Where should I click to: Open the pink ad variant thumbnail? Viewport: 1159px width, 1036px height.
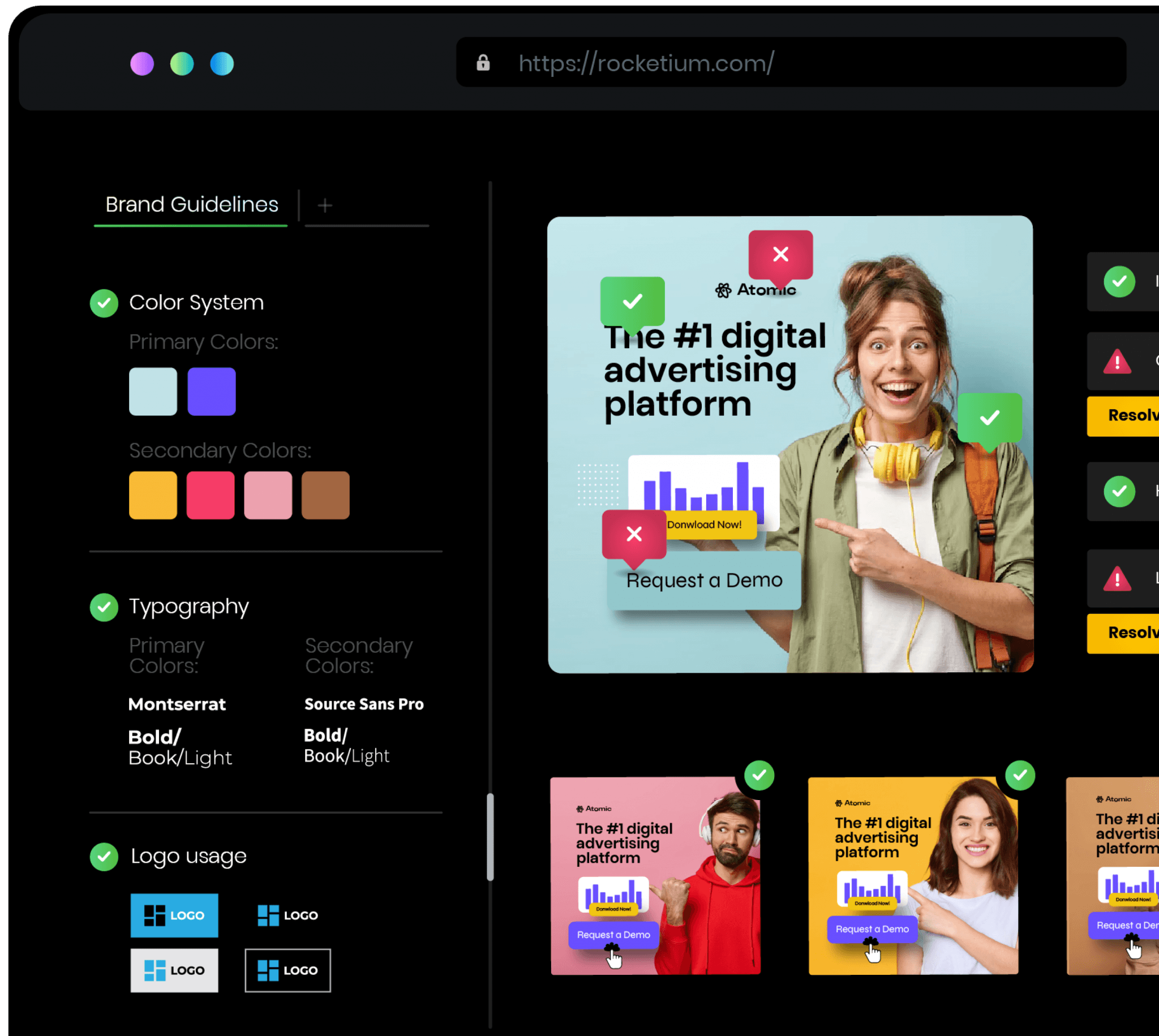[x=655, y=876]
